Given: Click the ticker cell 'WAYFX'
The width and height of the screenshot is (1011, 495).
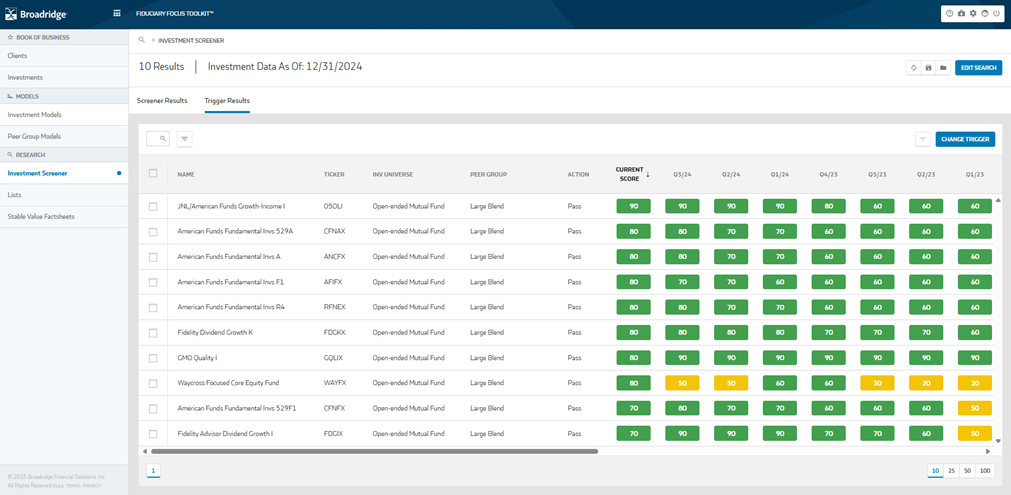Looking at the screenshot, I should pos(334,383).
